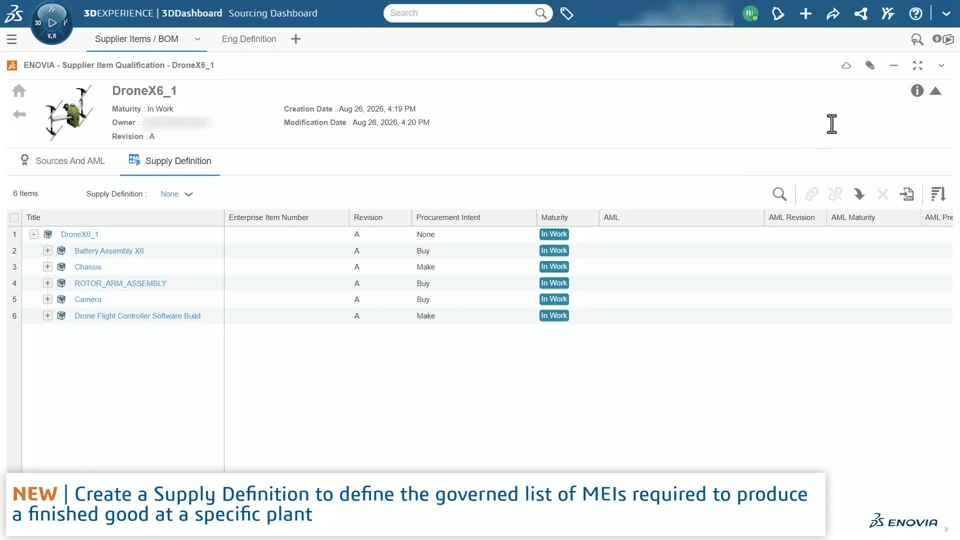Open the Supply Definition None dropdown
The image size is (960, 540).
click(x=176, y=194)
